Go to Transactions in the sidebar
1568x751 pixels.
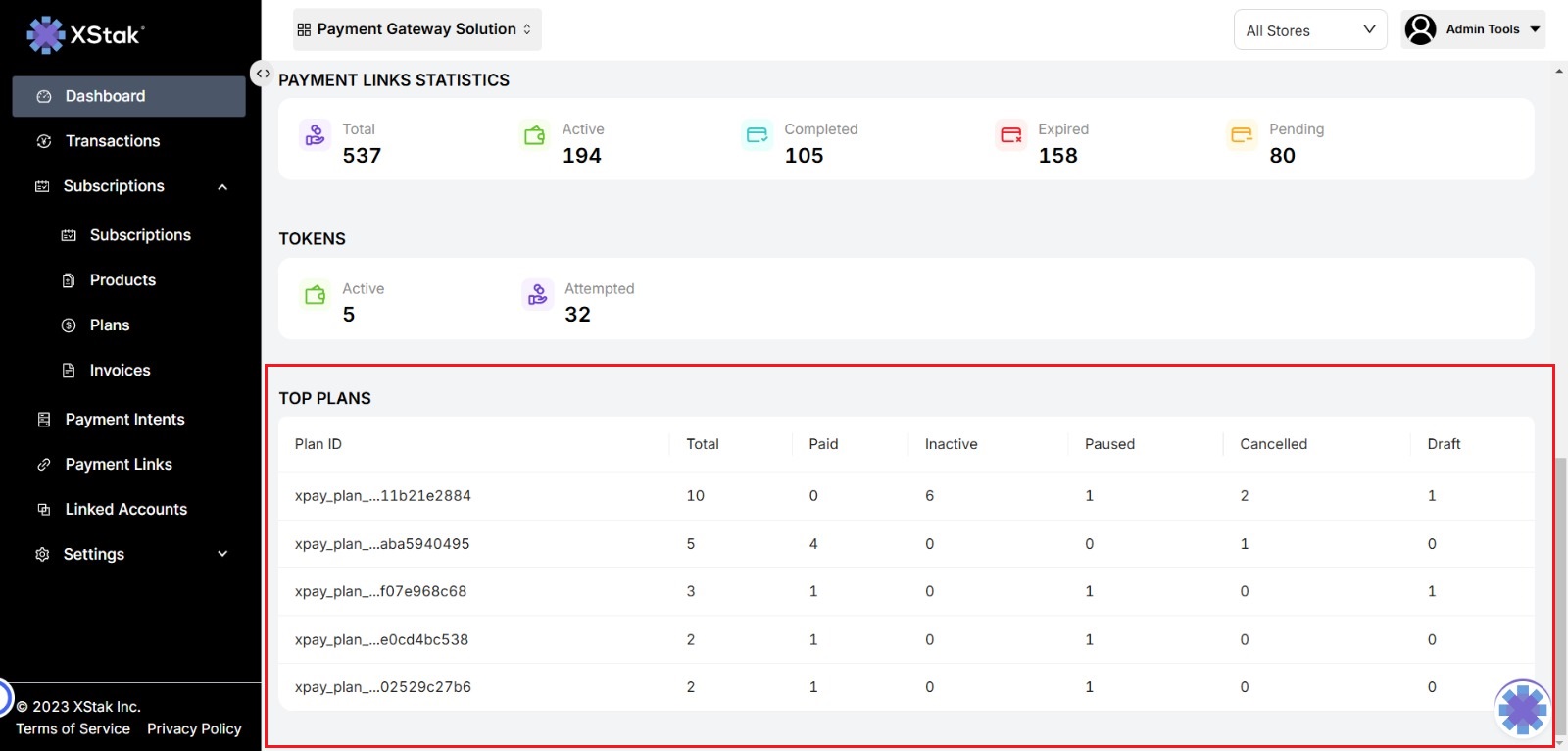[112, 141]
